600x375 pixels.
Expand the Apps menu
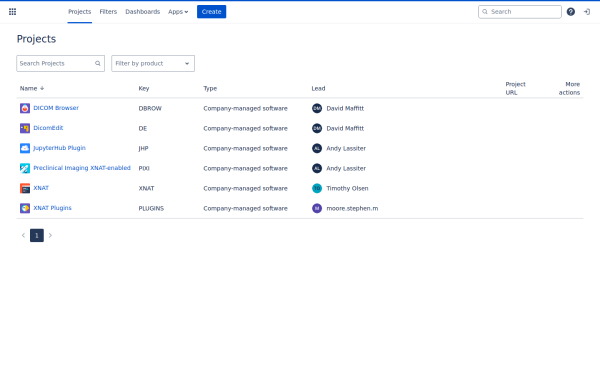(x=178, y=12)
